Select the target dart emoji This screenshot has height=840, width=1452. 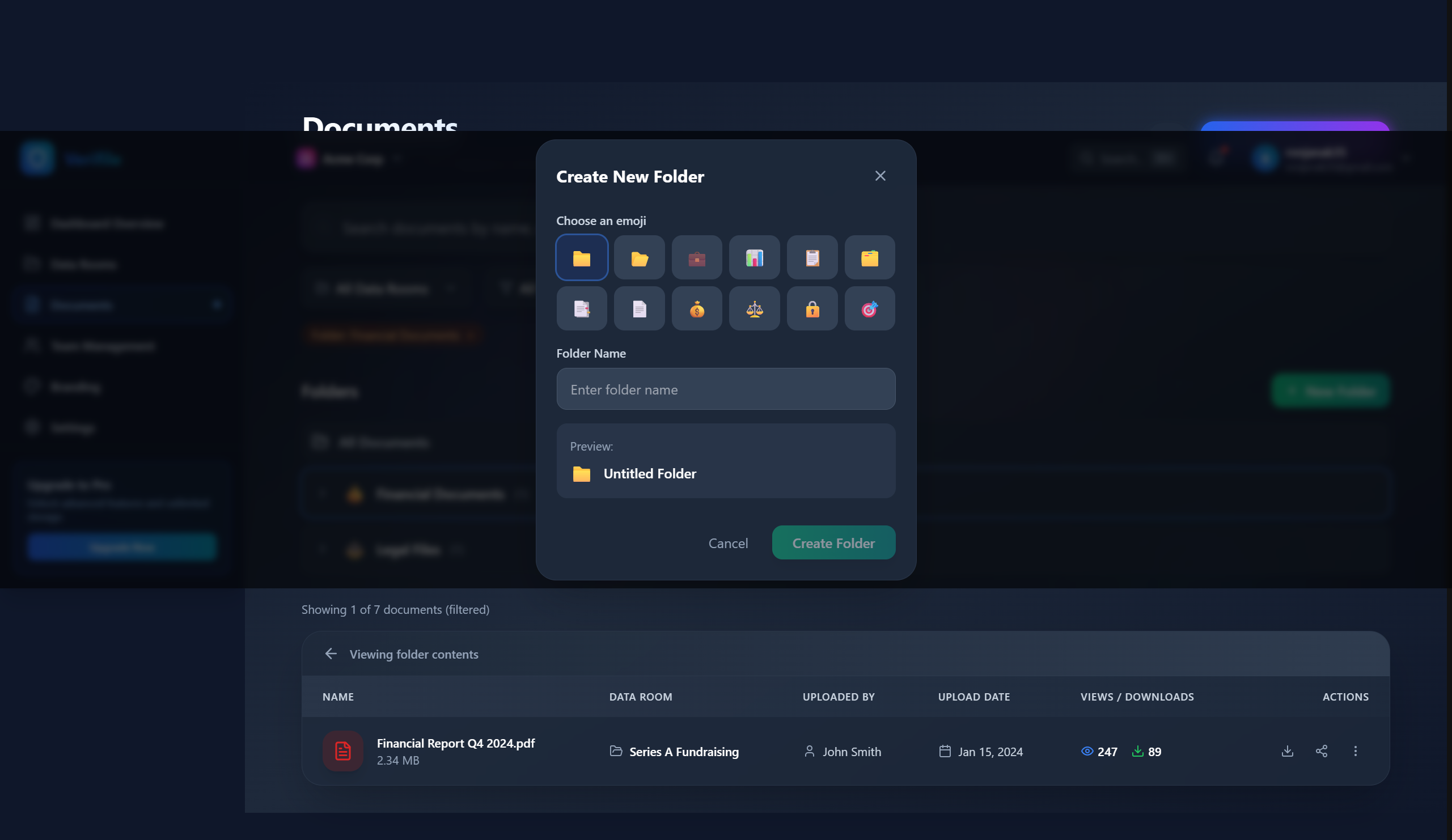[870, 309]
